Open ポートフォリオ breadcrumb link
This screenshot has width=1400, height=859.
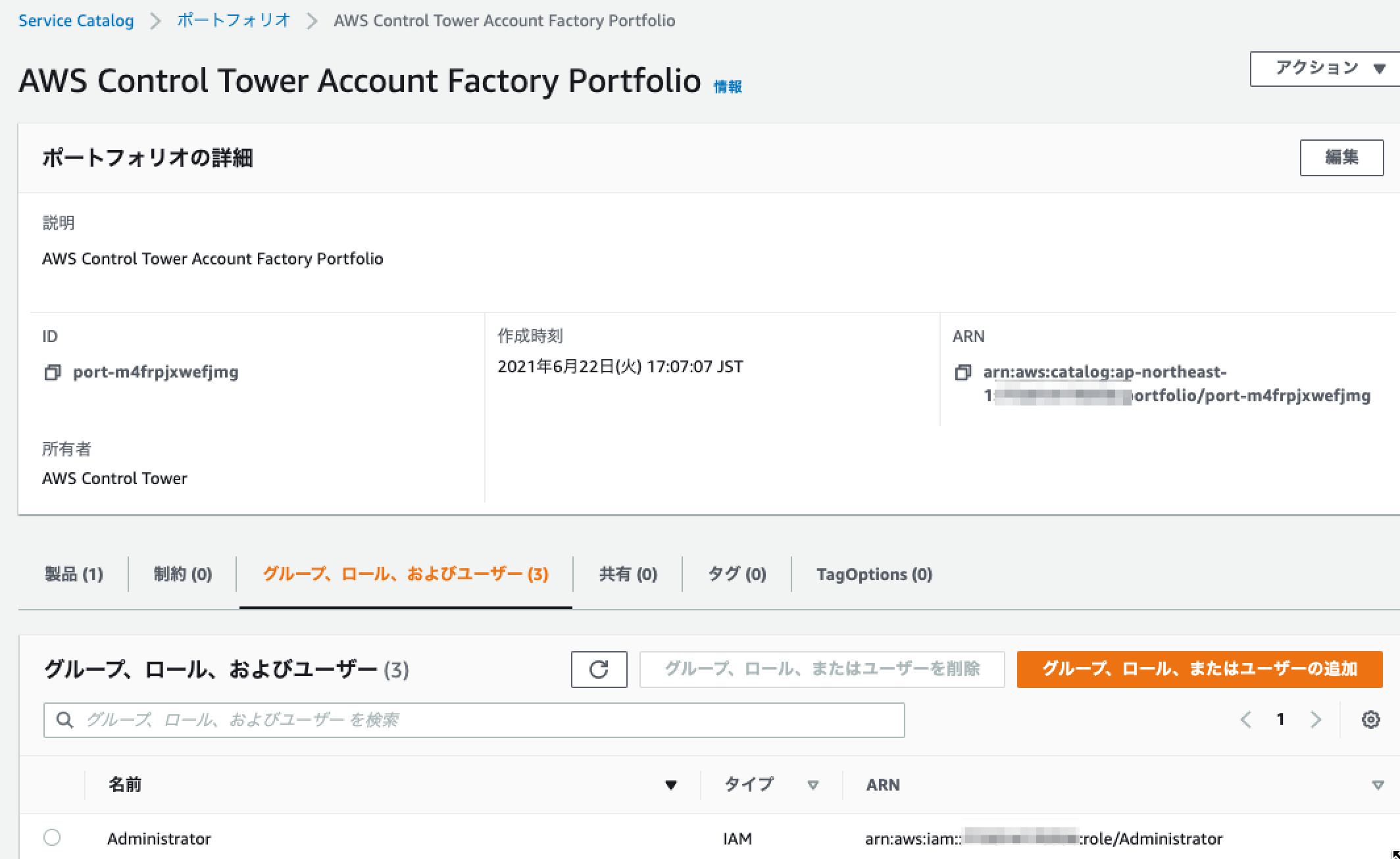(x=234, y=20)
